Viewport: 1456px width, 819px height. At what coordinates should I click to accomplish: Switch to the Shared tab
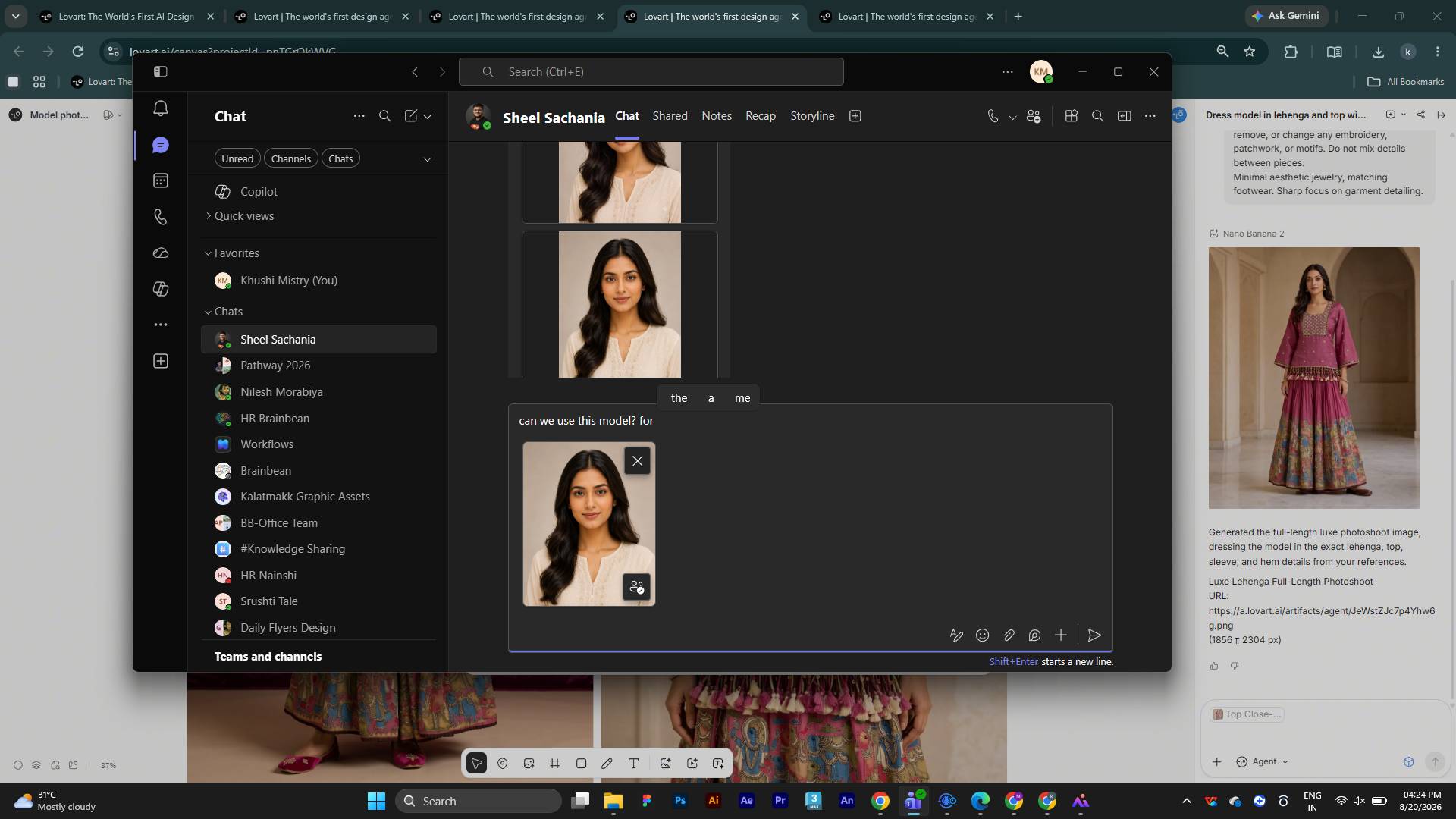pos(670,116)
